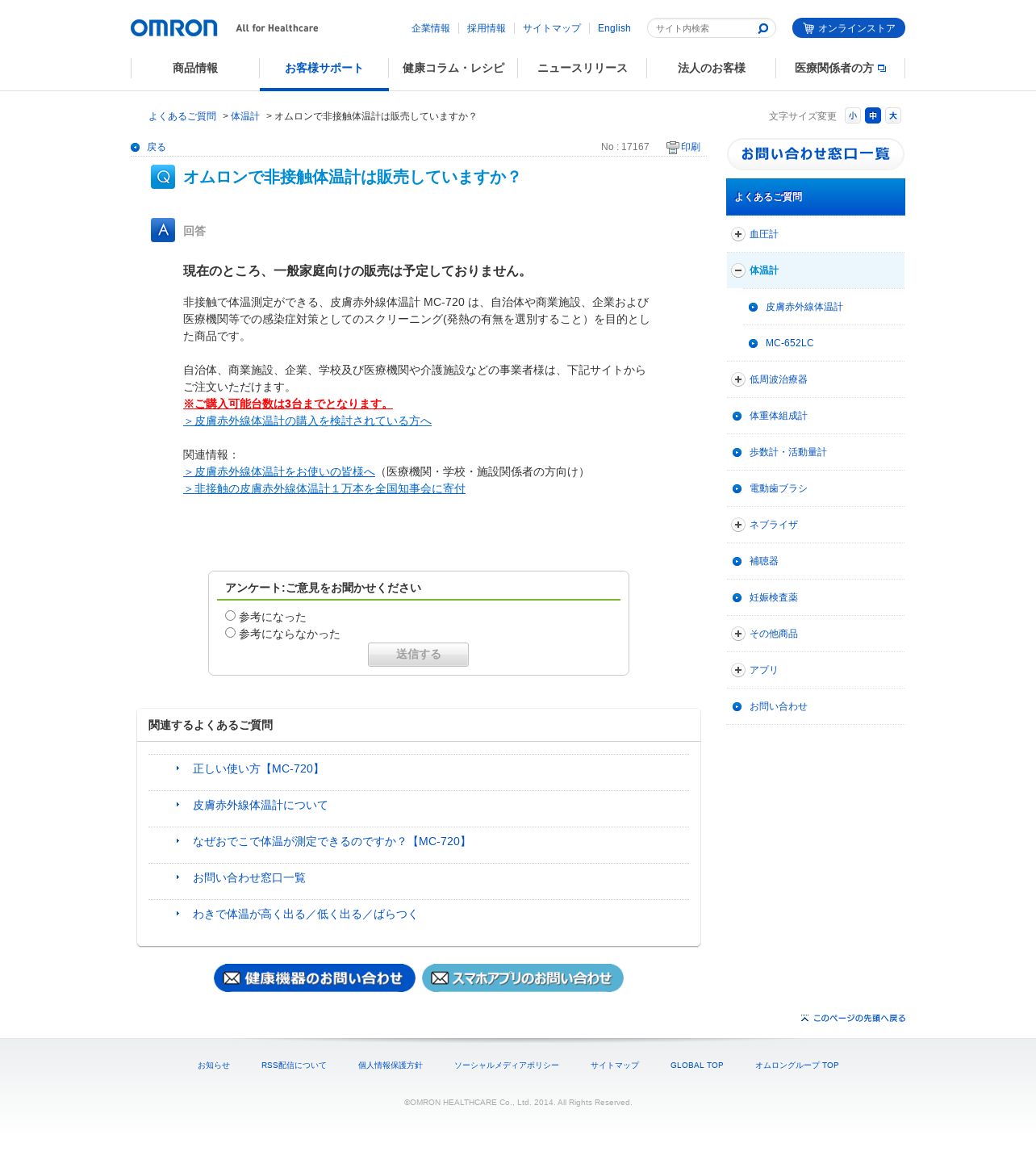Open footer 個人情報保護方針 link

pyautogui.click(x=391, y=1066)
